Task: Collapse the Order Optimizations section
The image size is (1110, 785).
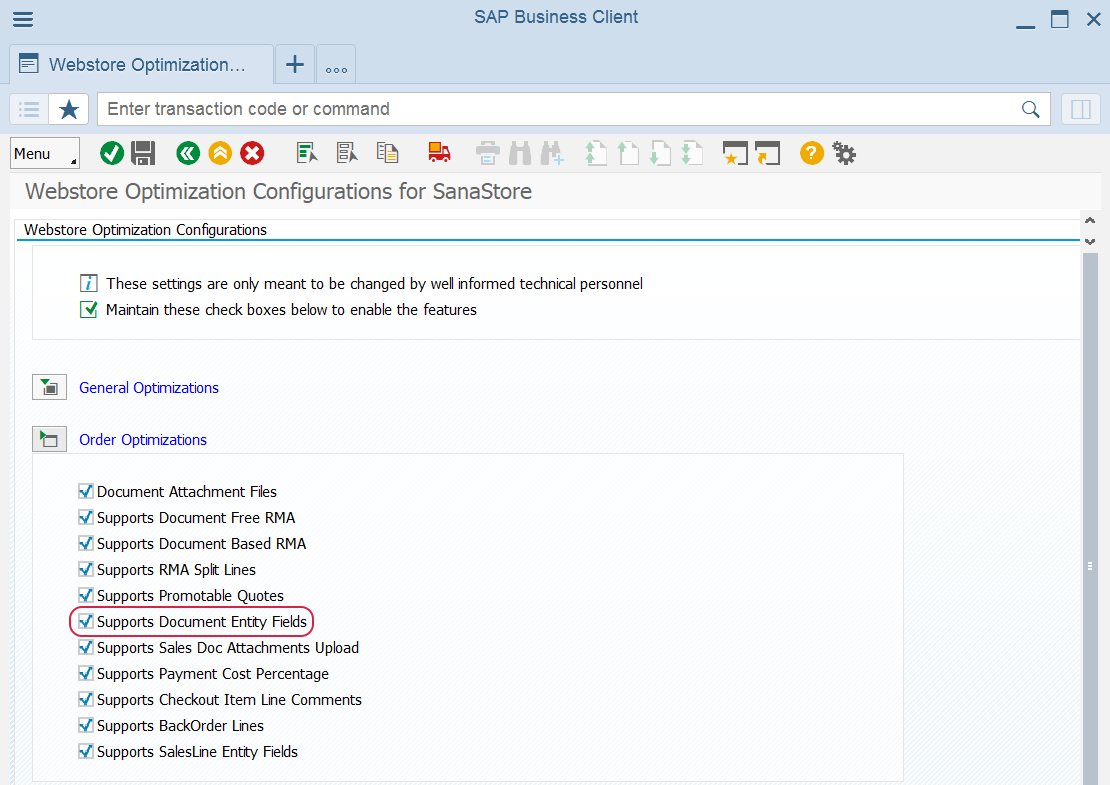Action: [49, 439]
